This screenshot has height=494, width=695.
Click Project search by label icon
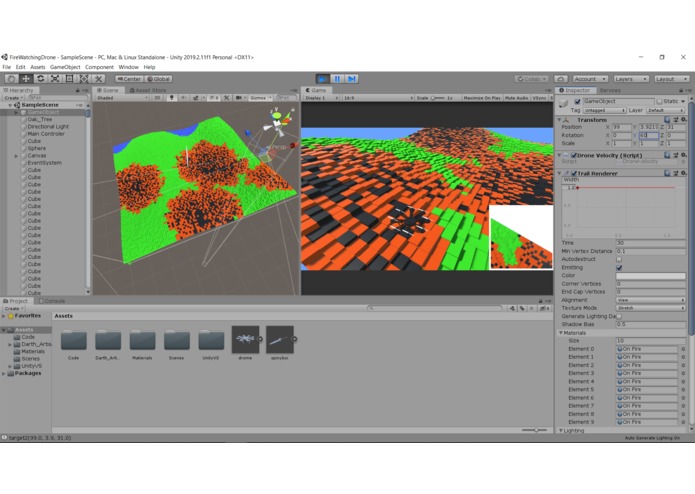[522, 308]
